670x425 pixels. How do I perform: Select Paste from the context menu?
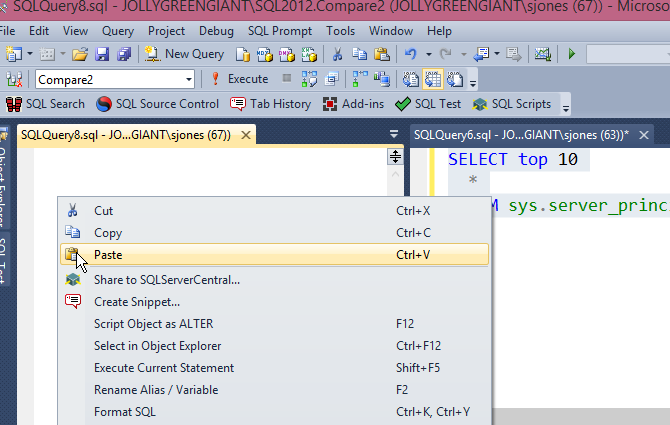pos(108,255)
